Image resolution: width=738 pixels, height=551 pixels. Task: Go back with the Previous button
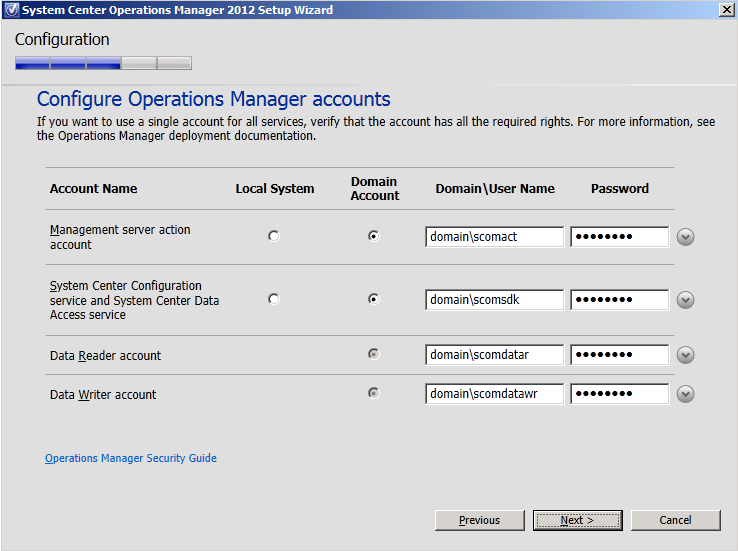(x=480, y=520)
